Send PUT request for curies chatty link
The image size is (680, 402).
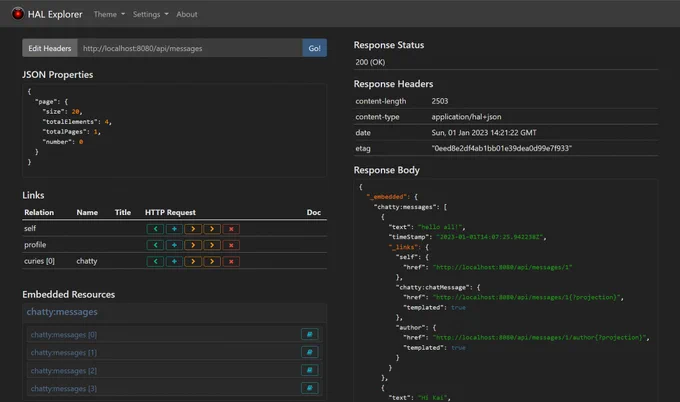point(193,261)
